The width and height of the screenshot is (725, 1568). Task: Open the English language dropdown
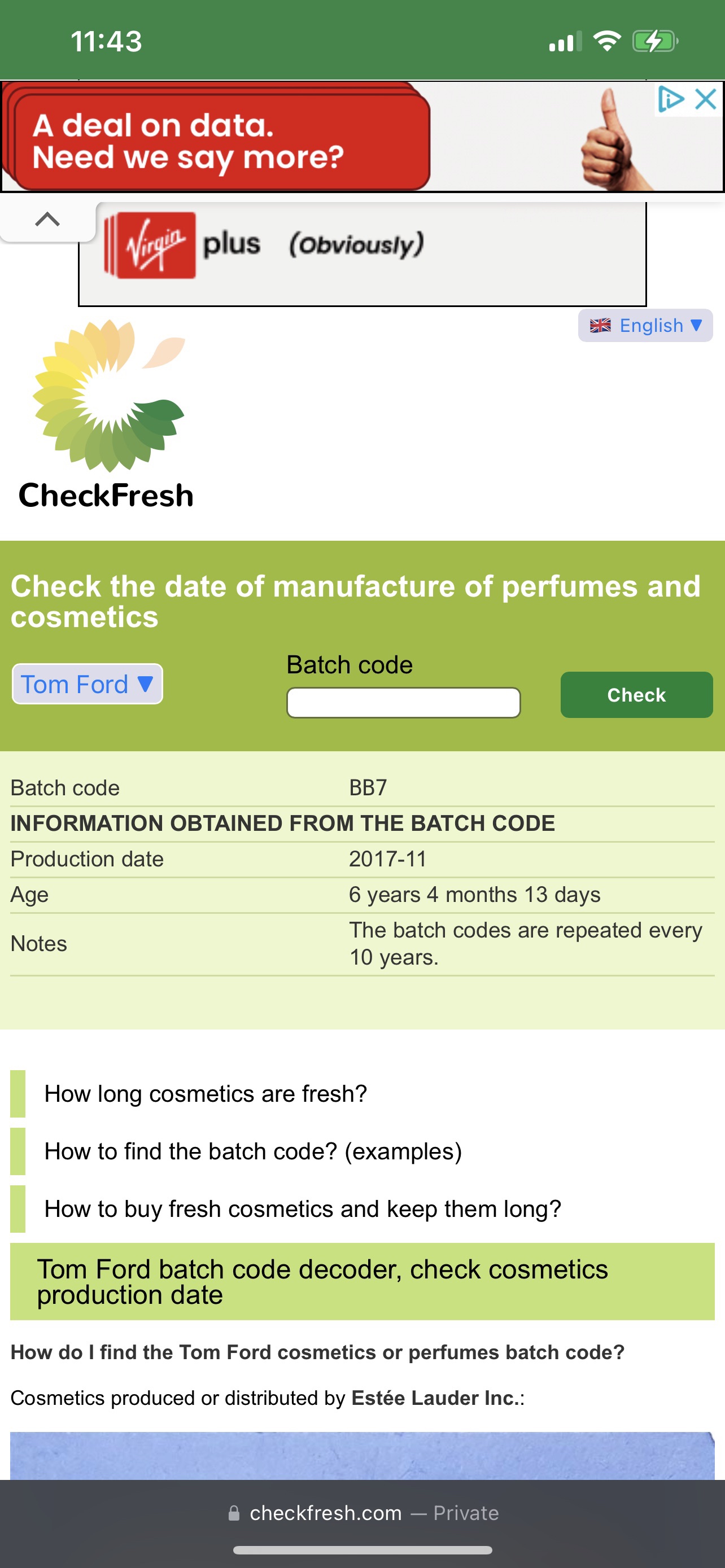click(652, 326)
